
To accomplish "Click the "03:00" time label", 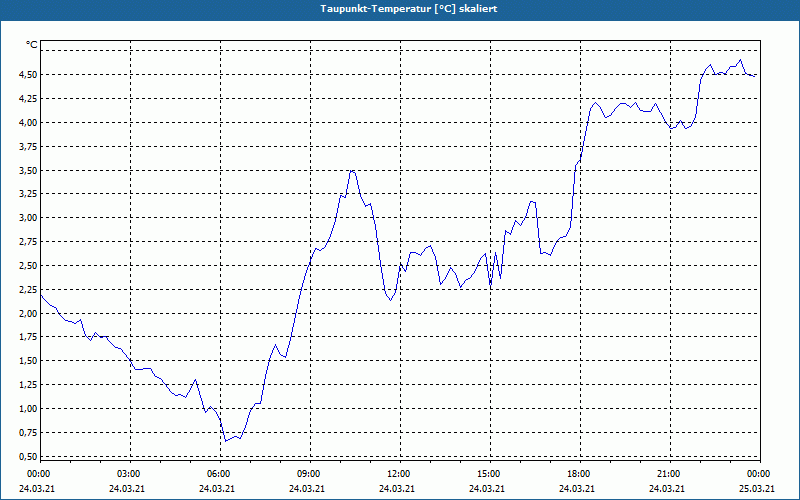I will pos(131,474).
